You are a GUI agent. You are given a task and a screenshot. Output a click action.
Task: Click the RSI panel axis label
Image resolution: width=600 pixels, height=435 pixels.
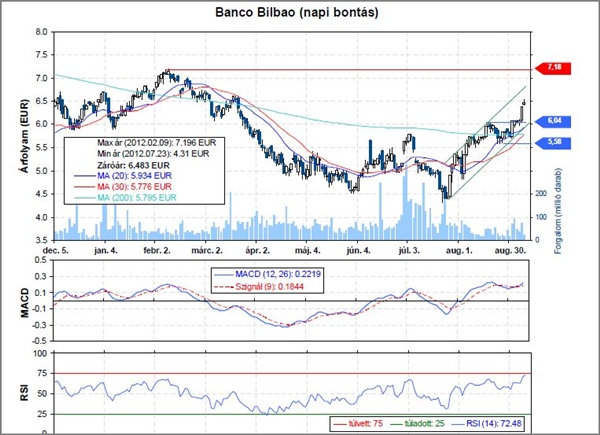click(x=24, y=393)
